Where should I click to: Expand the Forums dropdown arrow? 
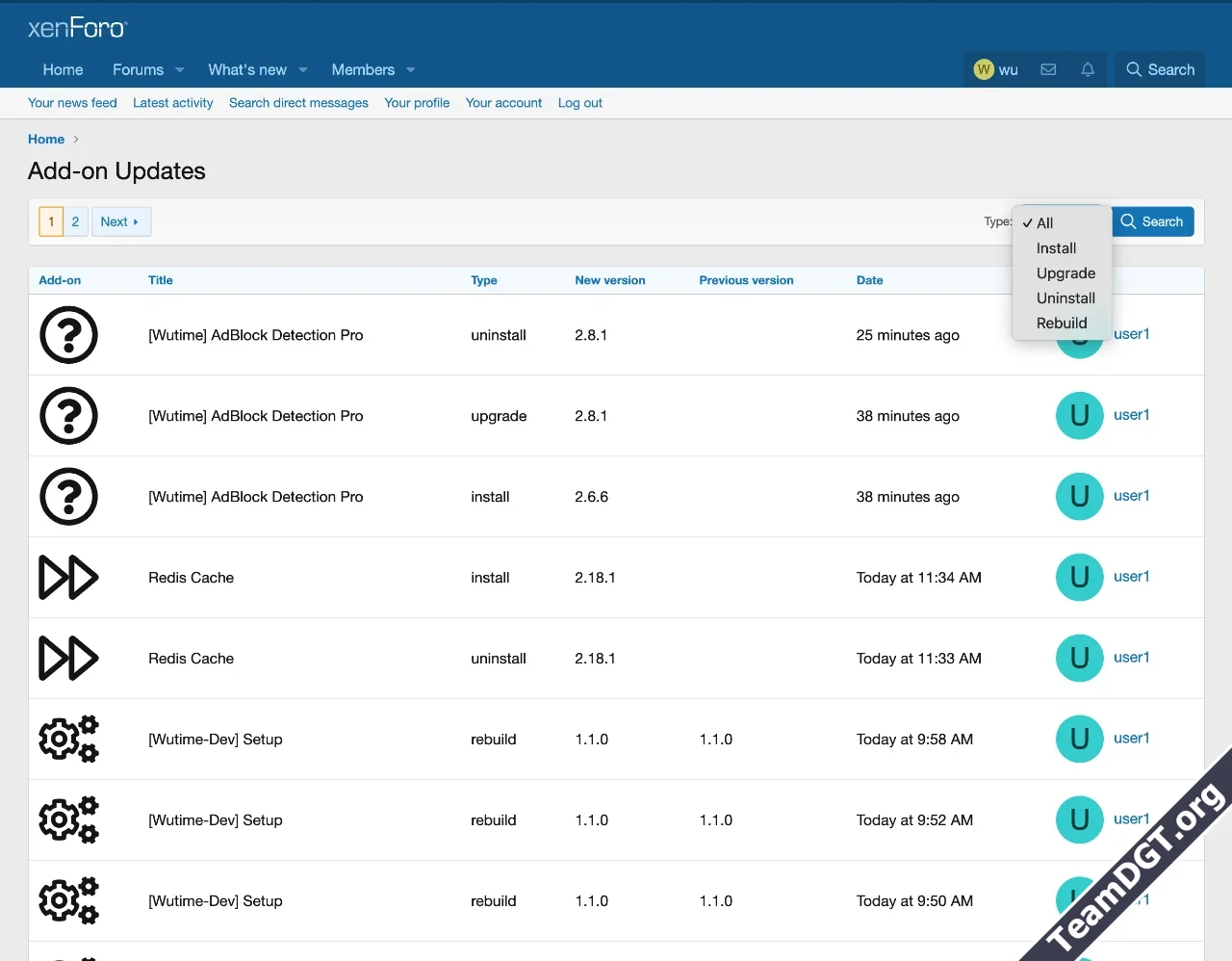[x=180, y=70]
